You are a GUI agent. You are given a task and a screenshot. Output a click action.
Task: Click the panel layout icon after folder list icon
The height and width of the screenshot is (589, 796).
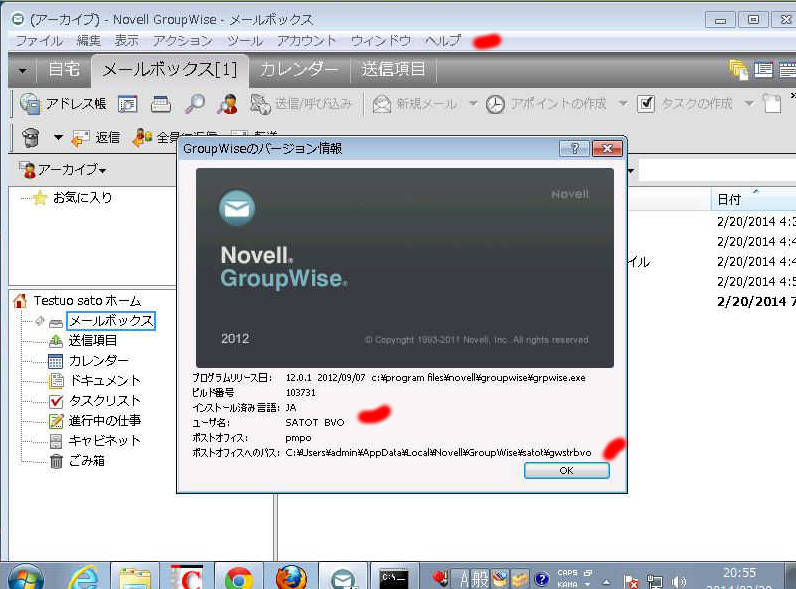(x=763, y=70)
